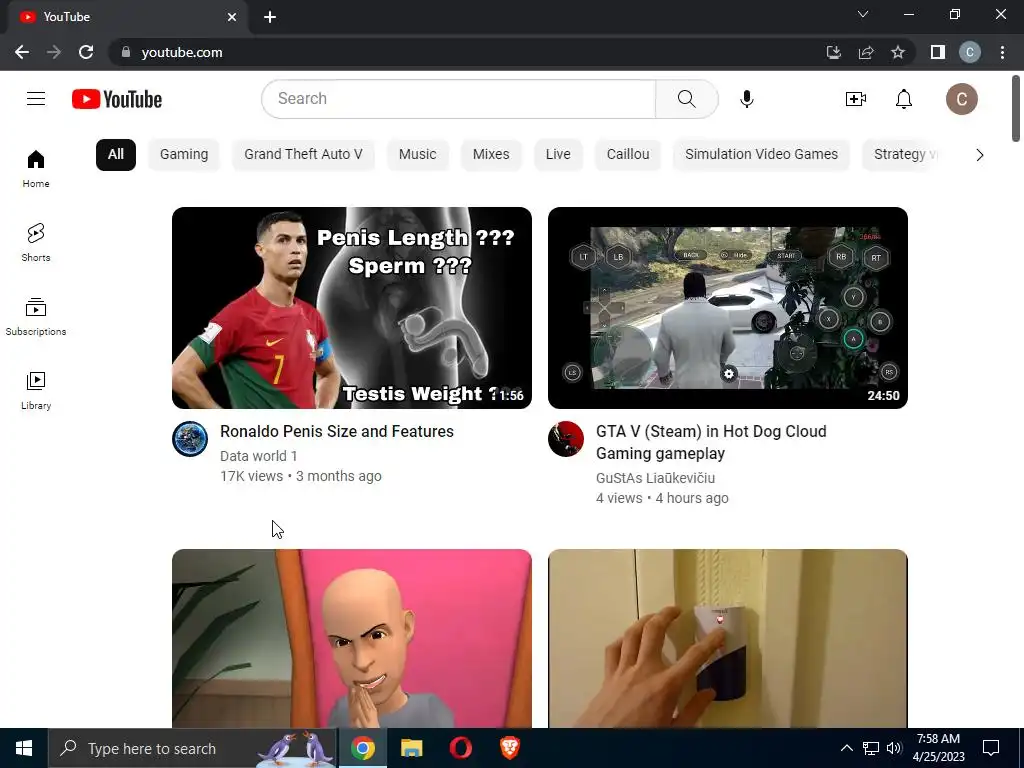Open video titled GTA V (Steam) in Hot Dog Cloud

pos(711,442)
